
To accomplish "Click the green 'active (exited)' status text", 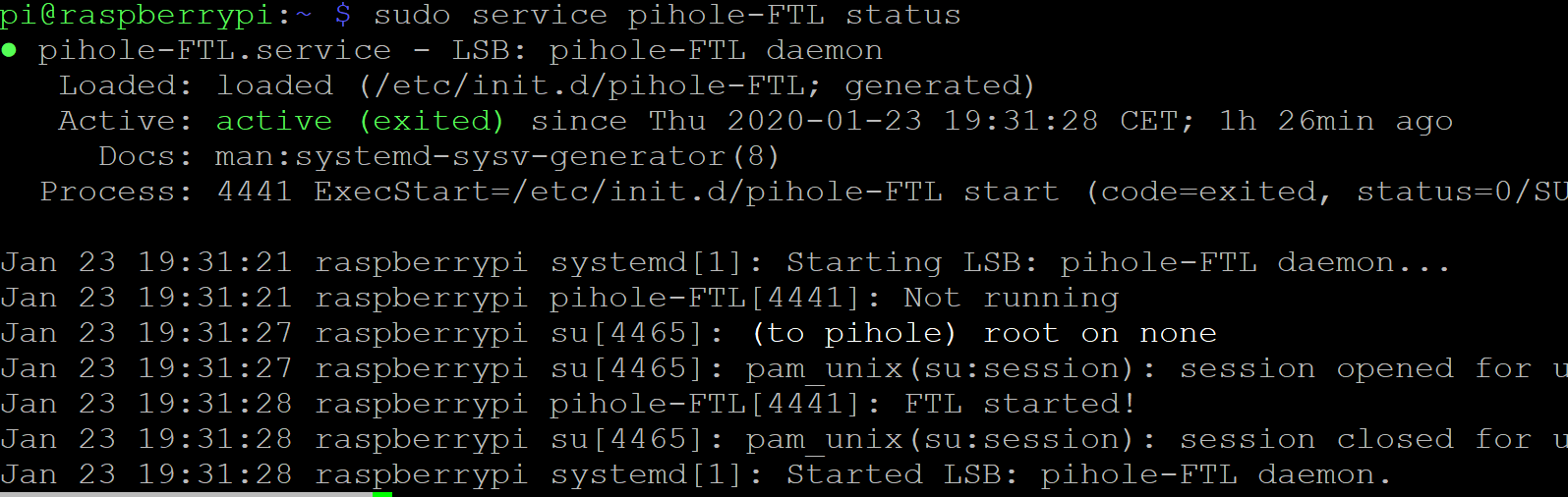I will [x=360, y=121].
